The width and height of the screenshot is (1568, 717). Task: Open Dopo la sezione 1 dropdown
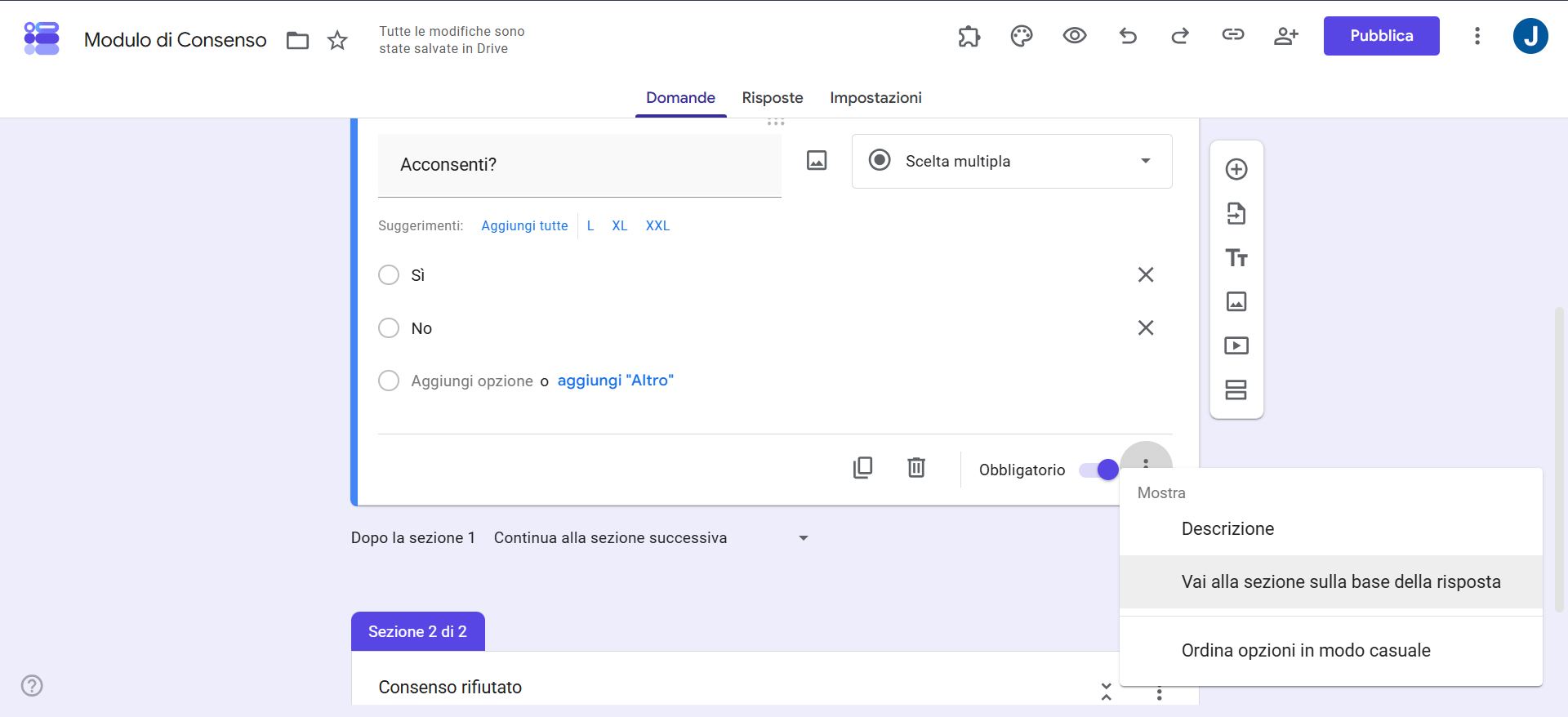coord(651,538)
